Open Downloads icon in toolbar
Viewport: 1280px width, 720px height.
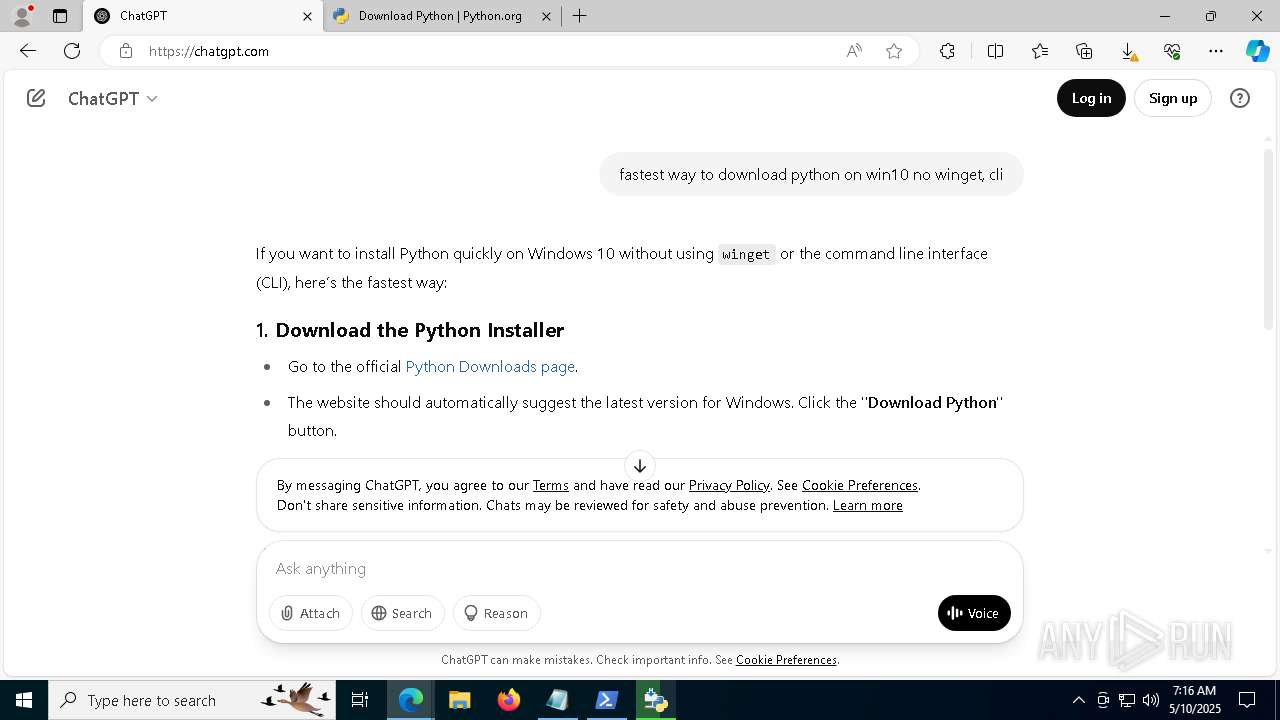[x=1128, y=51]
